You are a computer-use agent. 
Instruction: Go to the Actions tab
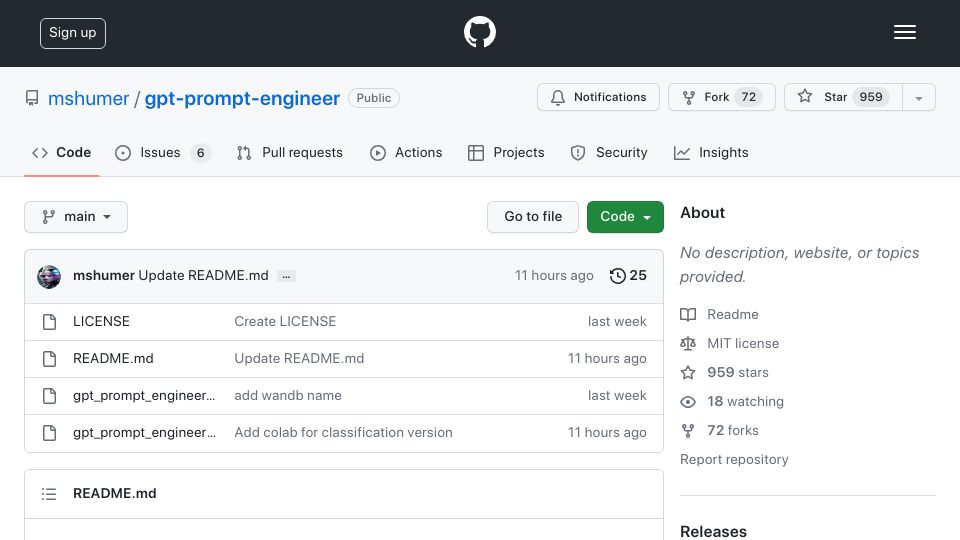click(x=406, y=152)
